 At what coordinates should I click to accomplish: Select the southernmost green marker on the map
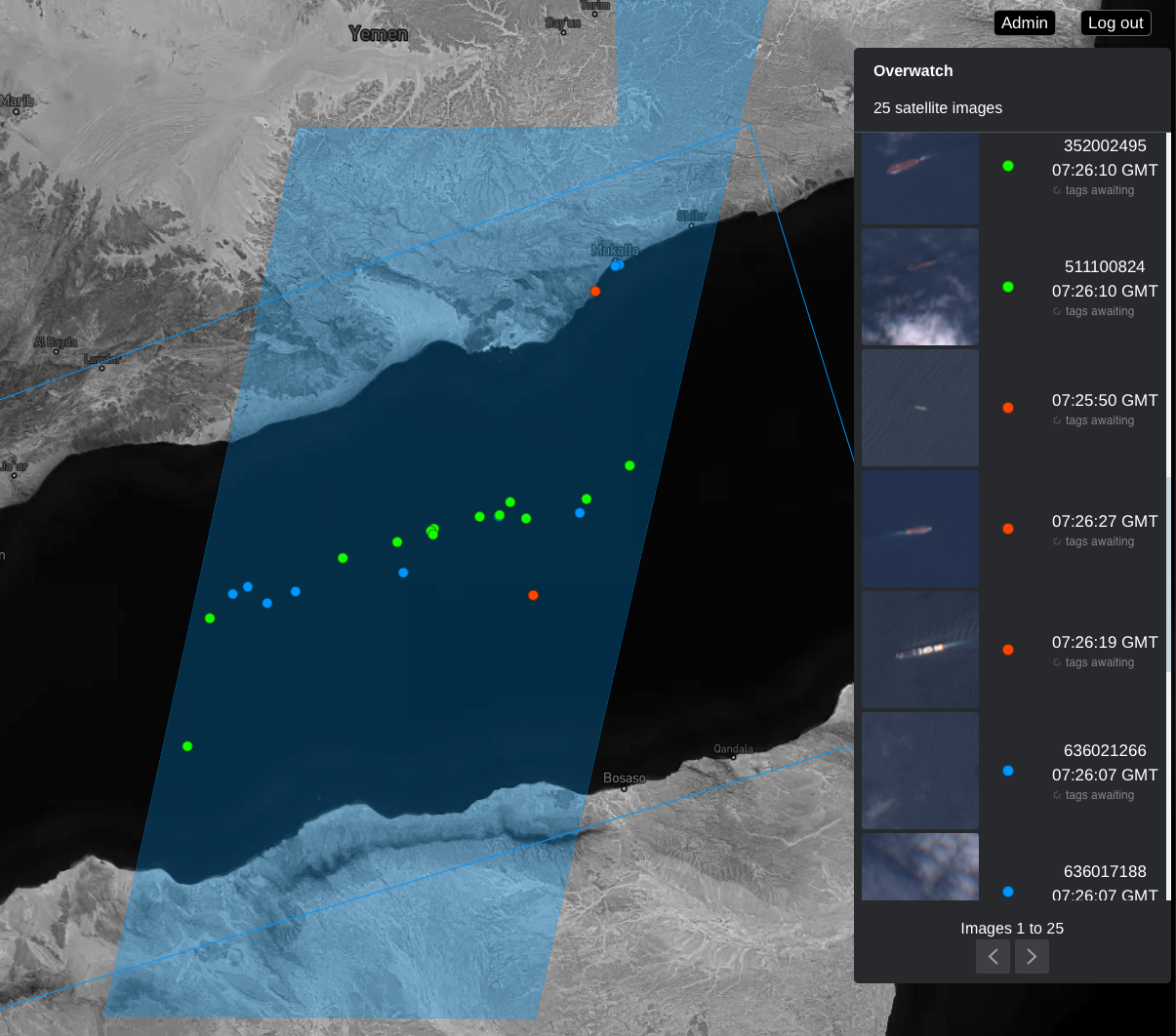pos(187,746)
